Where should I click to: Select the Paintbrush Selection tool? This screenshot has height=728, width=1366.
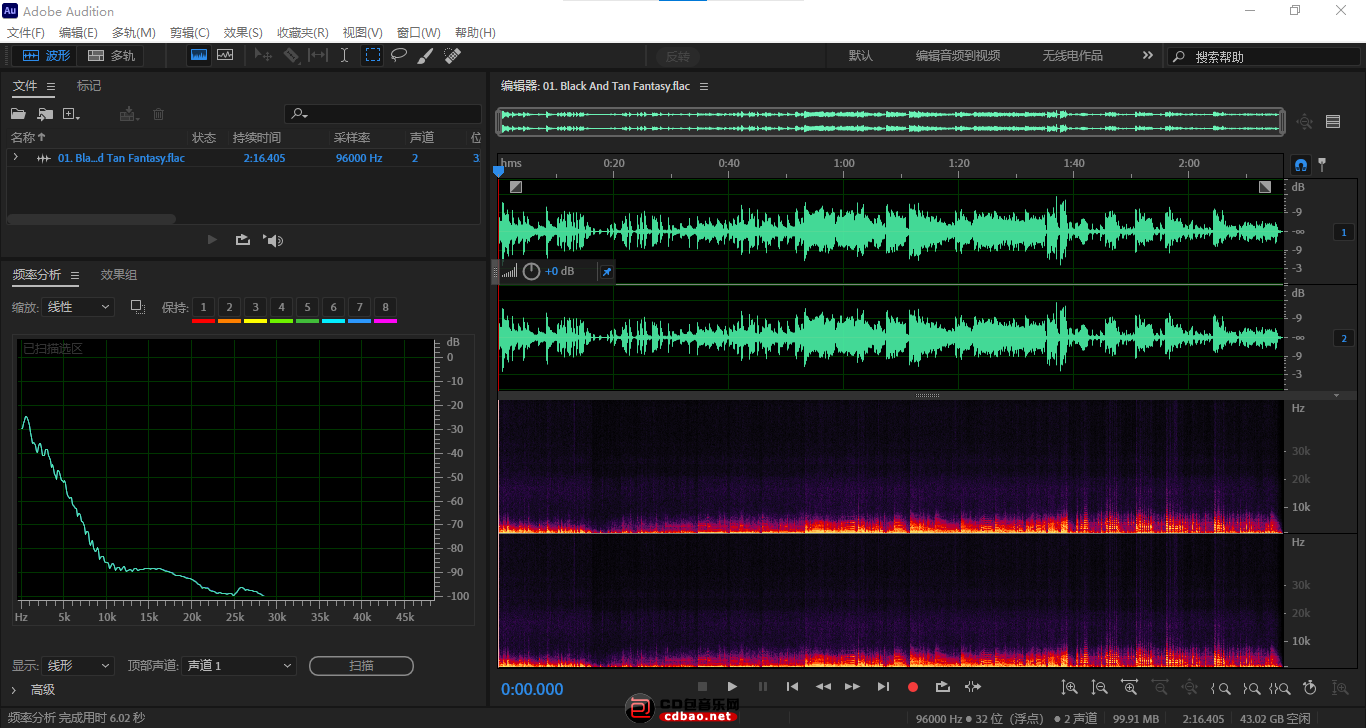[x=425, y=56]
